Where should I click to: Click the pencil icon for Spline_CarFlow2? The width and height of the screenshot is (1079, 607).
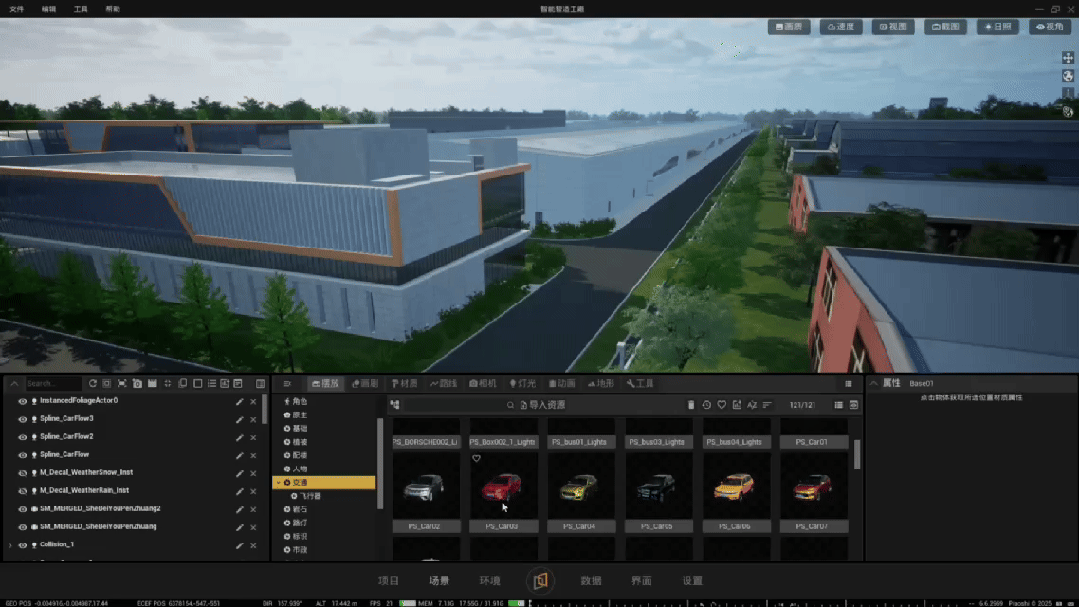pyautogui.click(x=239, y=437)
